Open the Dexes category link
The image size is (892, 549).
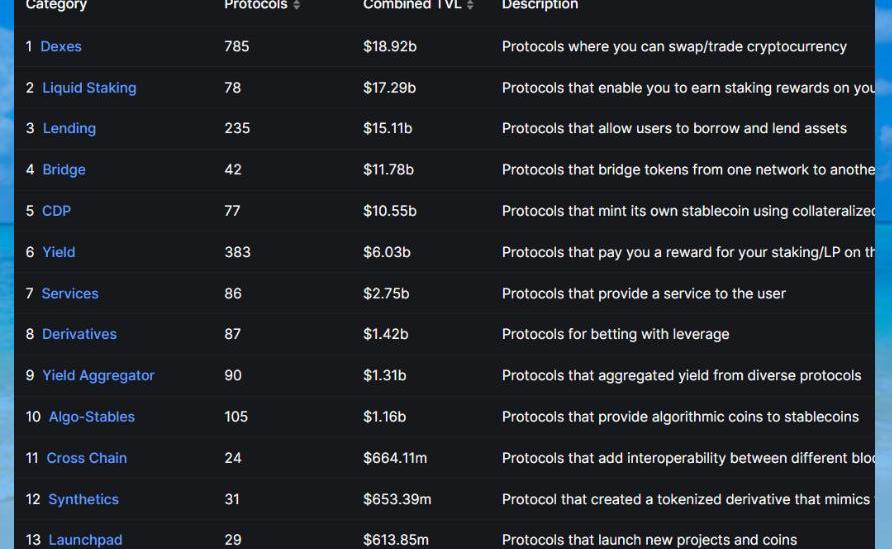coord(61,46)
